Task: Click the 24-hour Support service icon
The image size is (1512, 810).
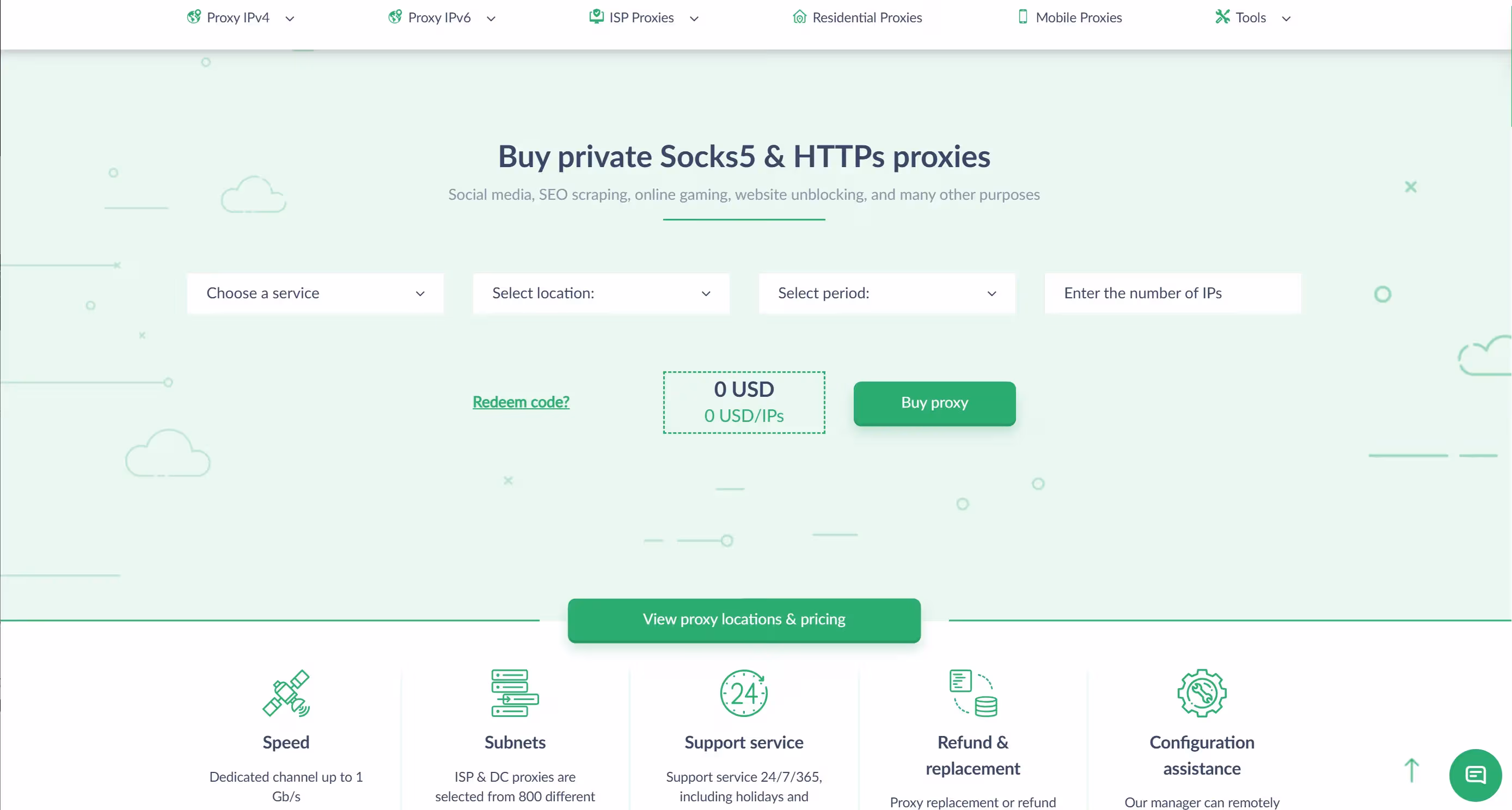Action: 744,693
